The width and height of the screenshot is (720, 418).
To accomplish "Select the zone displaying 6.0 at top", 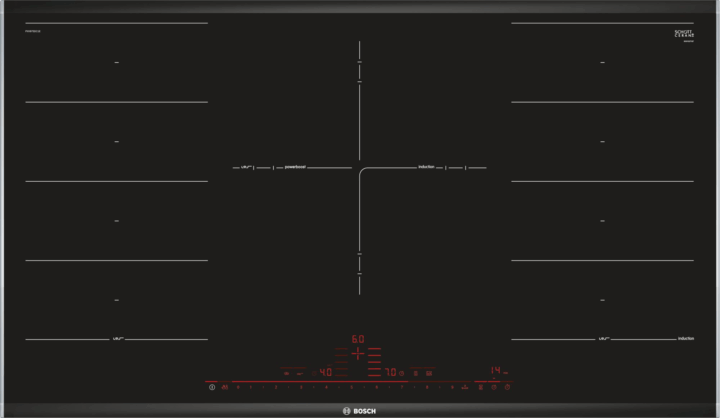I will click(358, 338).
